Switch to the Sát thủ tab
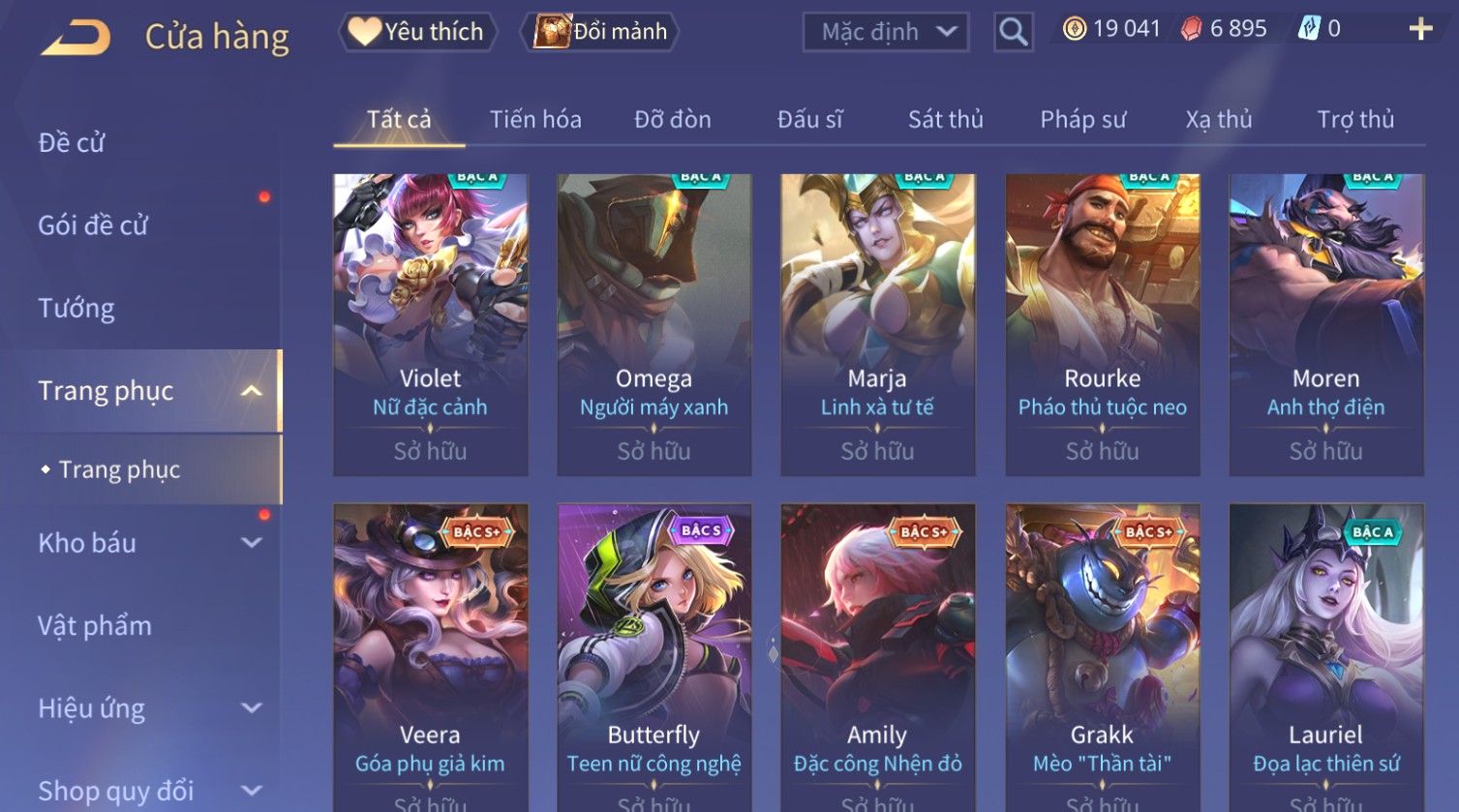Viewport: 1459px width, 812px height. tap(945, 119)
